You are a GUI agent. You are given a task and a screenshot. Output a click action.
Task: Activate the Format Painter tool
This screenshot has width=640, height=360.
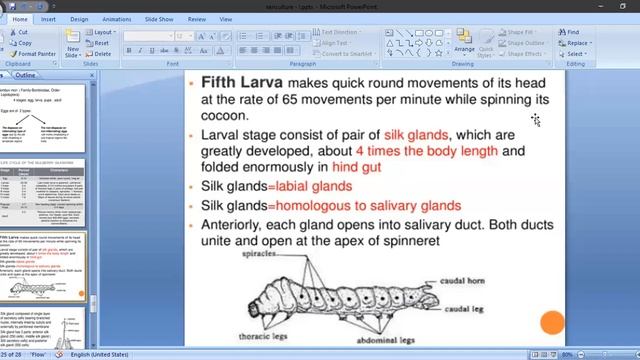(x=33, y=54)
